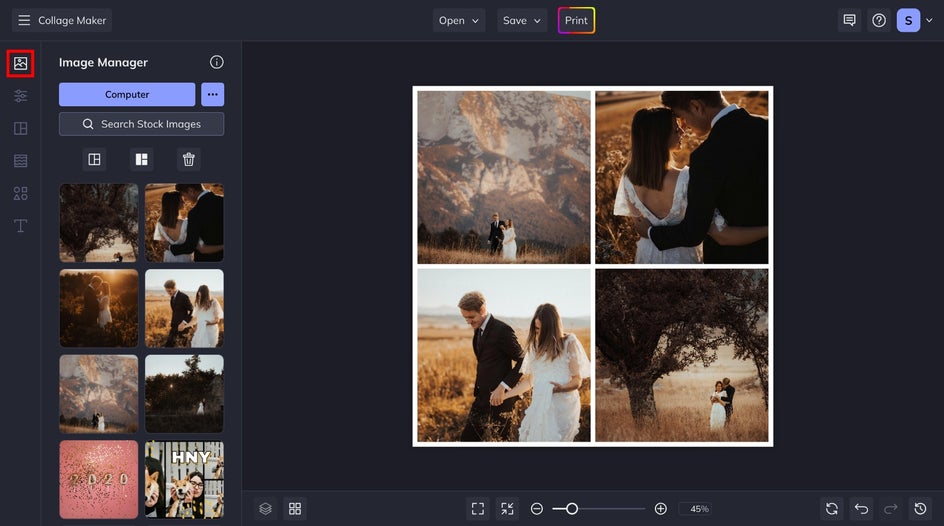This screenshot has height=526, width=944.
Task: Click the zoom slider handle
Action: (572, 509)
